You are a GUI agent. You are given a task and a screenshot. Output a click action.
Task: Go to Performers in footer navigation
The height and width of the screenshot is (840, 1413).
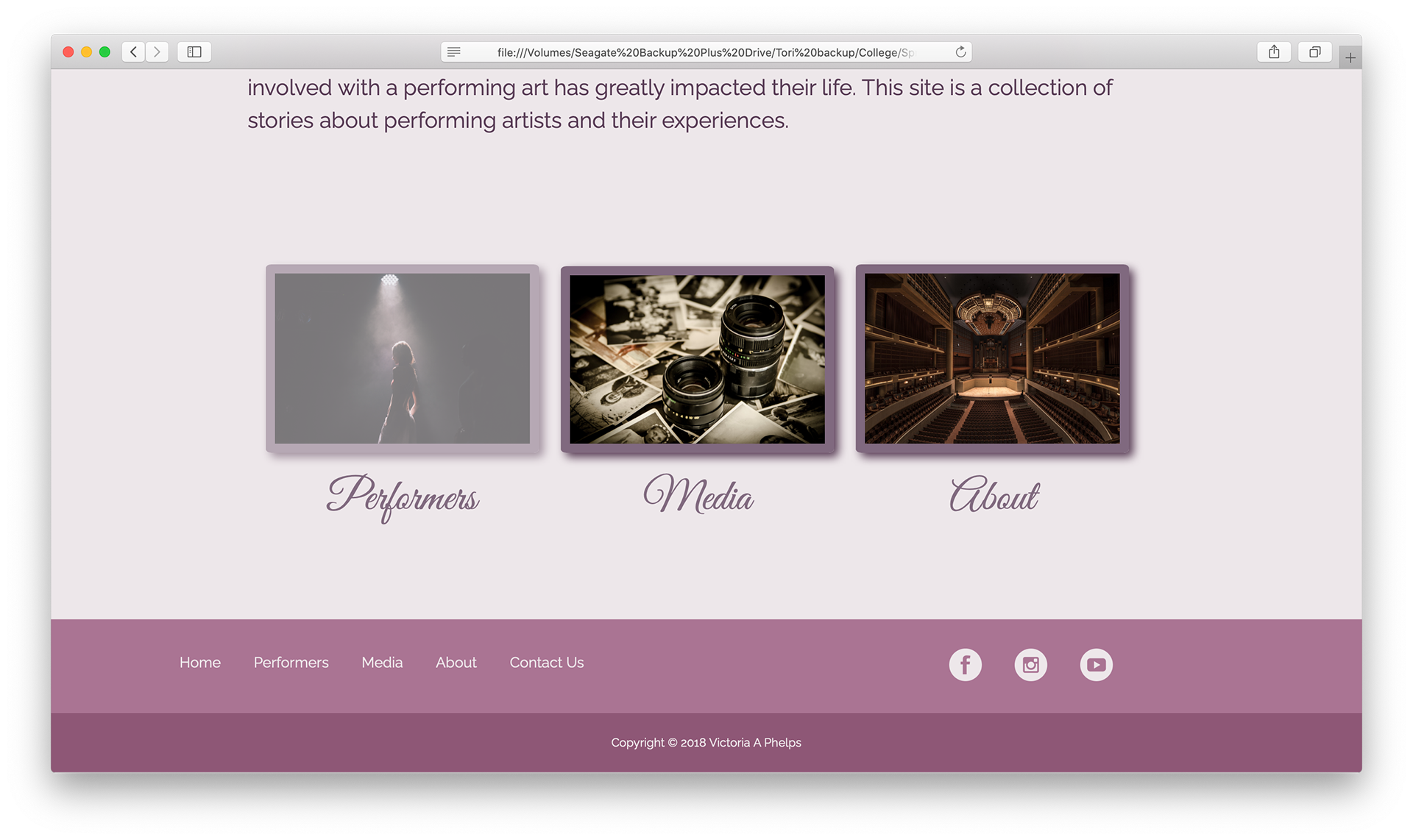coord(291,662)
